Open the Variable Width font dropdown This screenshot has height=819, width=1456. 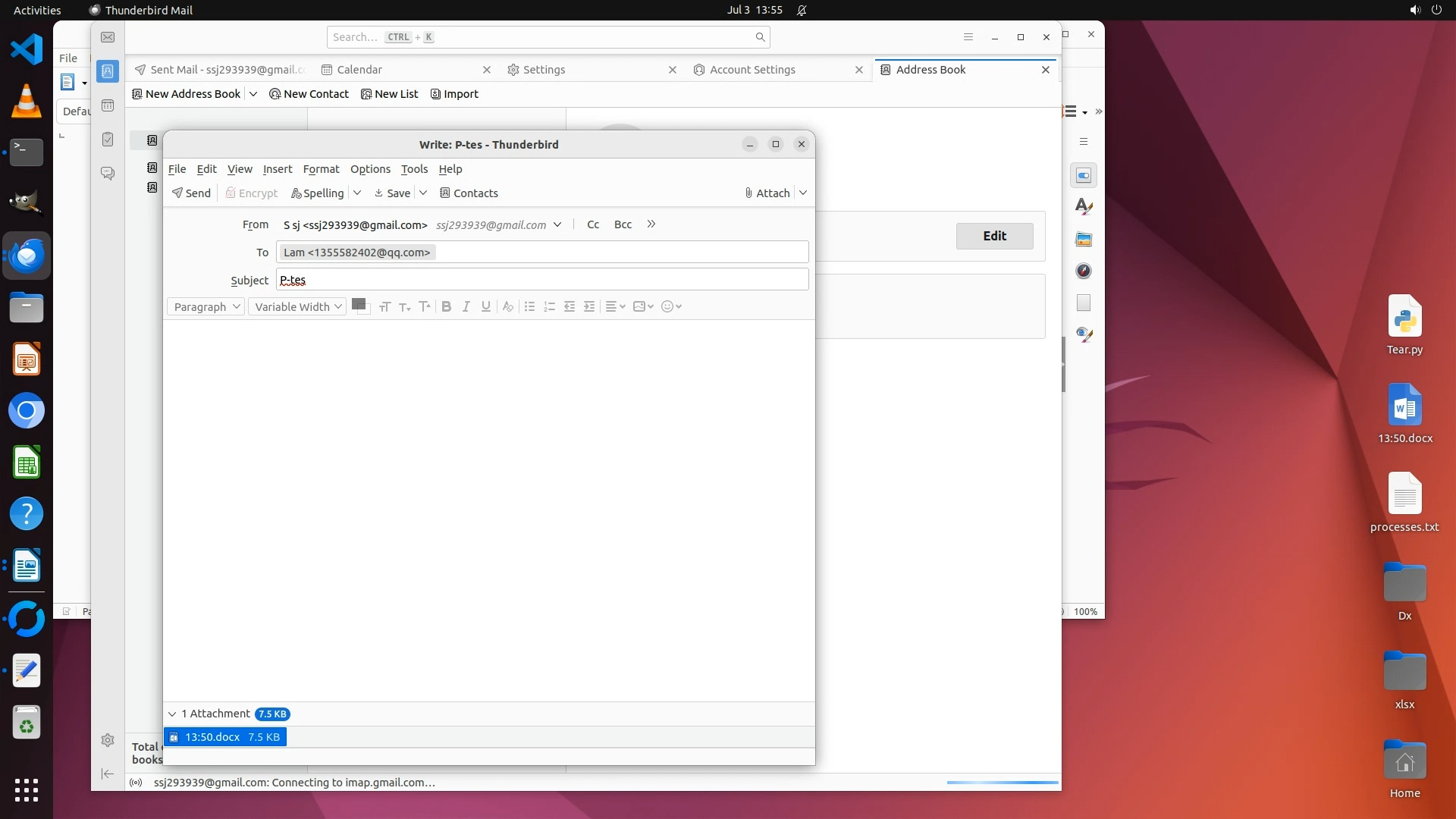(x=298, y=306)
